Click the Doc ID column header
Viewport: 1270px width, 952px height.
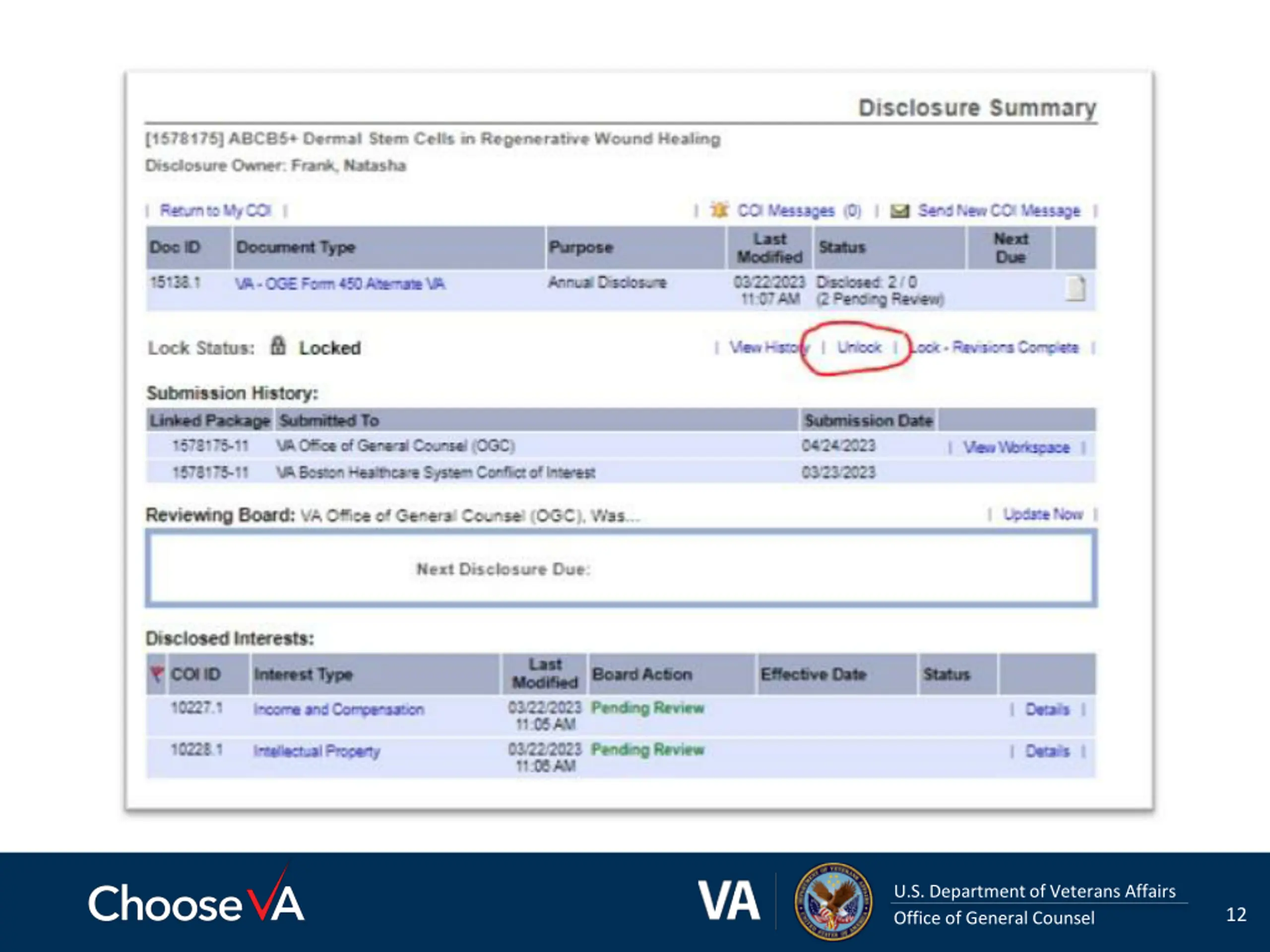[x=189, y=247]
